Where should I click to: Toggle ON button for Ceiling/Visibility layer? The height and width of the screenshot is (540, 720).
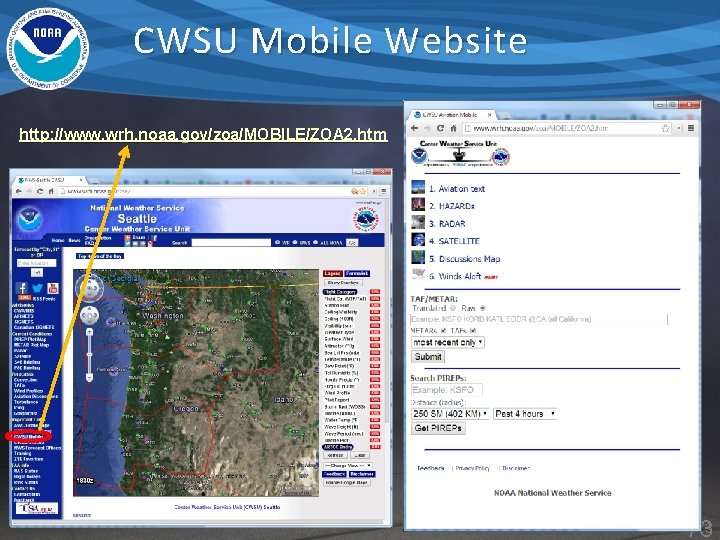375,312
